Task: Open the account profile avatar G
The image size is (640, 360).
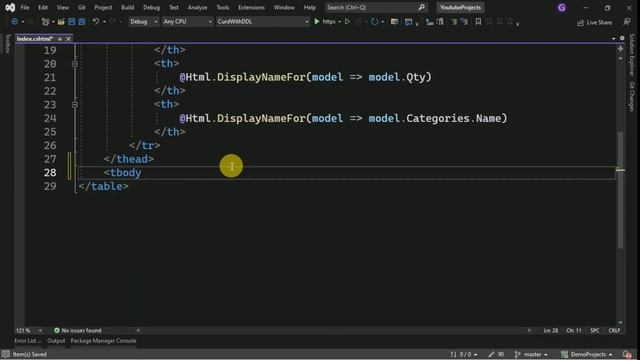Action: coord(562,7)
